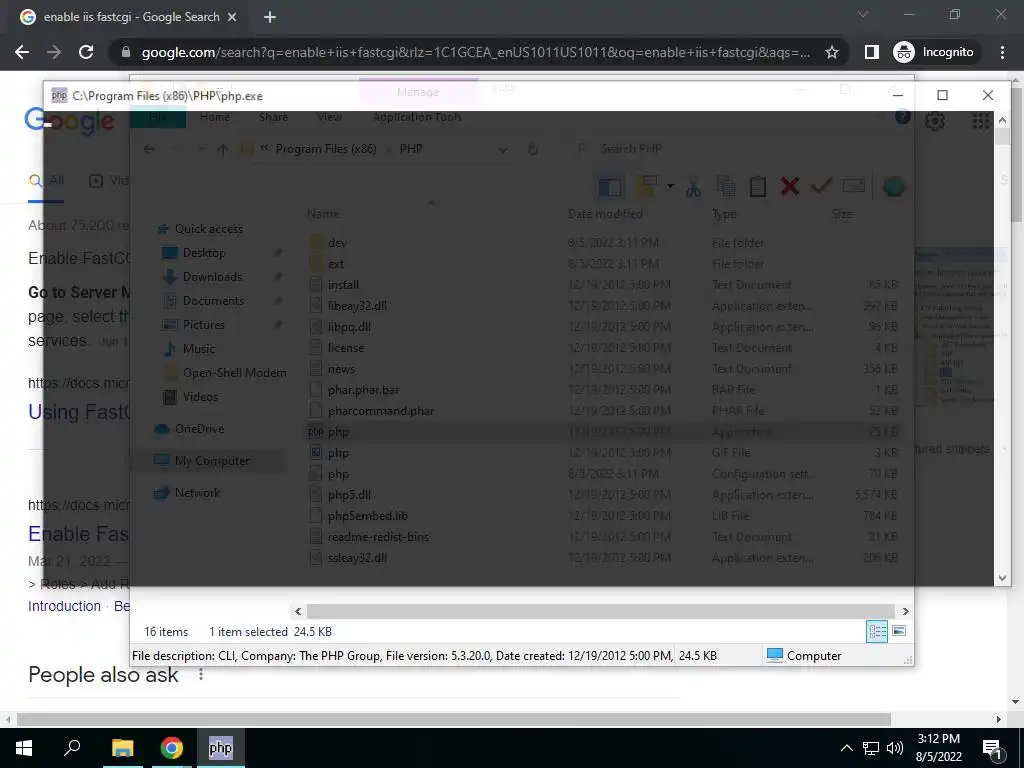The width and height of the screenshot is (1024, 768).
Task: Click the Copy icon in Explorer toolbar
Action: 726,187
